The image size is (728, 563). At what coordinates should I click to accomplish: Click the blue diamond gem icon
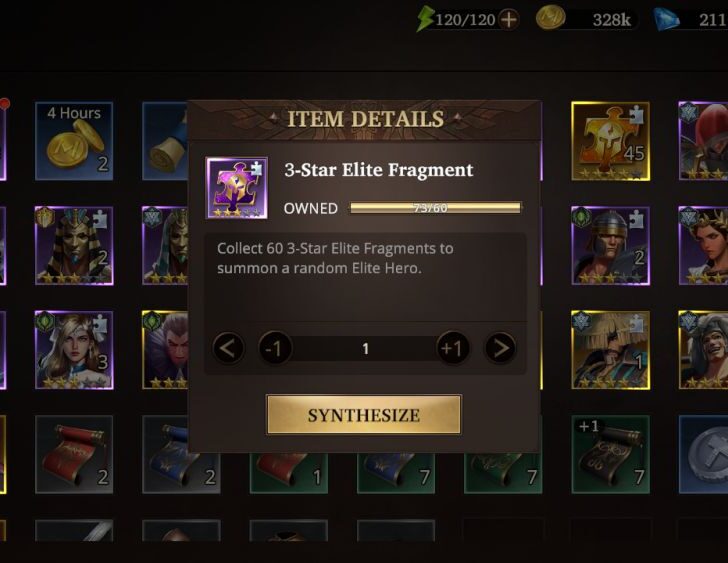click(x=667, y=19)
